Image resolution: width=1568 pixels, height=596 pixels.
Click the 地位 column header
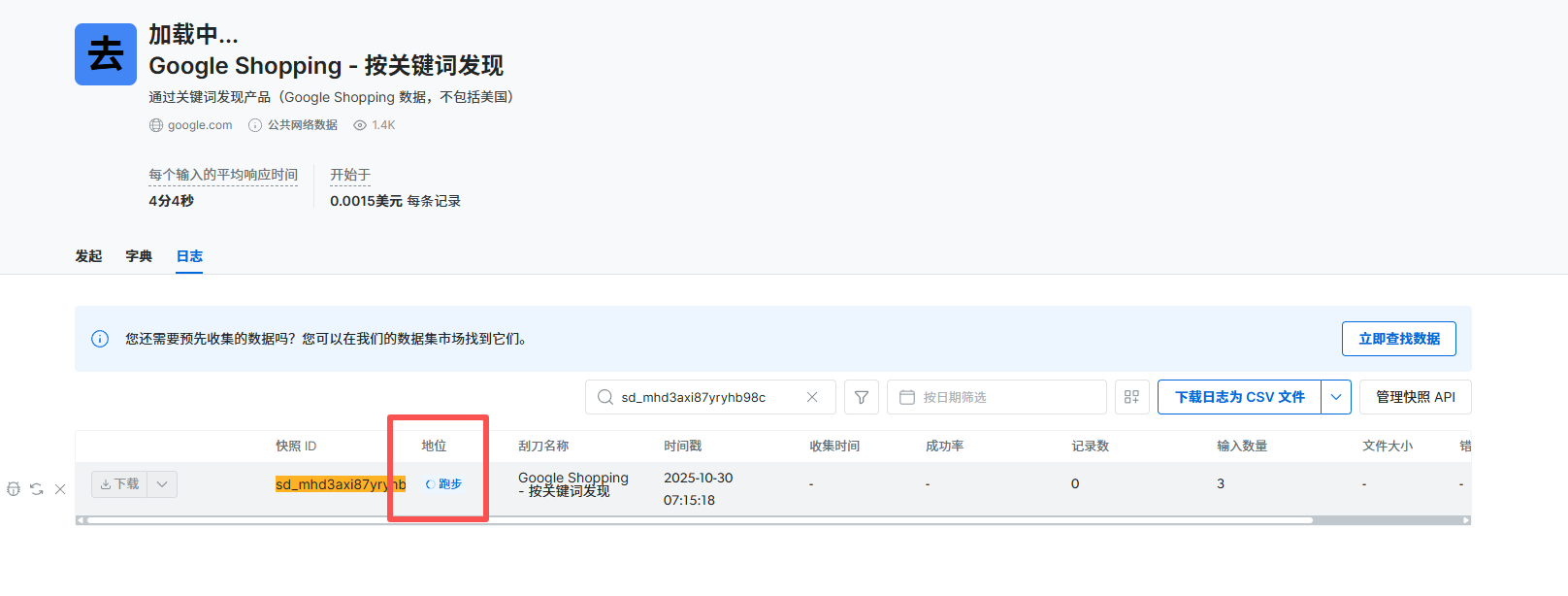point(434,446)
